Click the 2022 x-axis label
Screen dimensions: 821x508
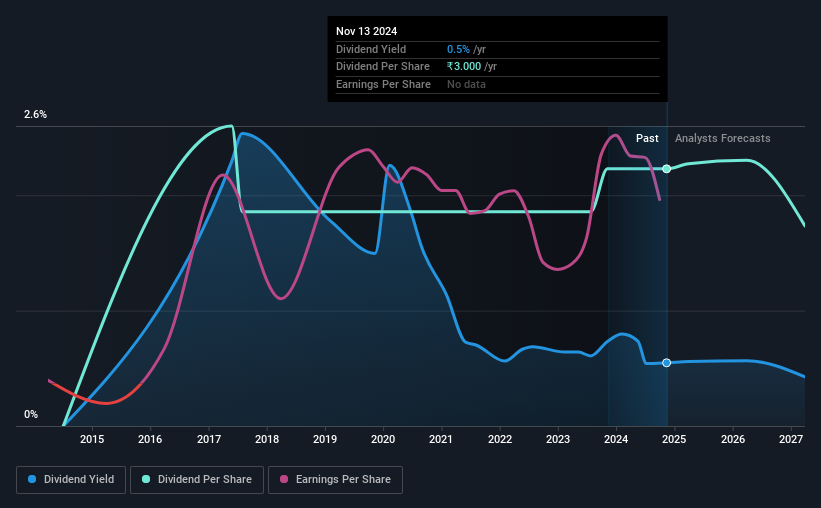coord(500,439)
